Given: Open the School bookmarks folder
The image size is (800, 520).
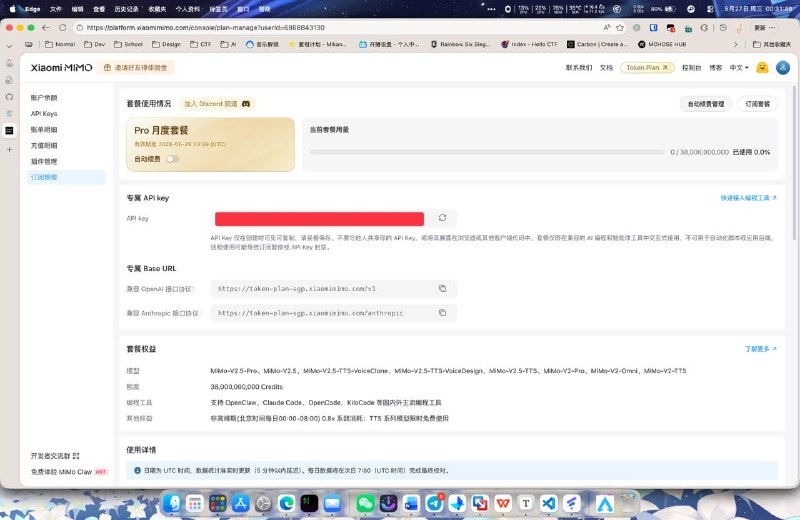Looking at the screenshot, I should point(128,44).
